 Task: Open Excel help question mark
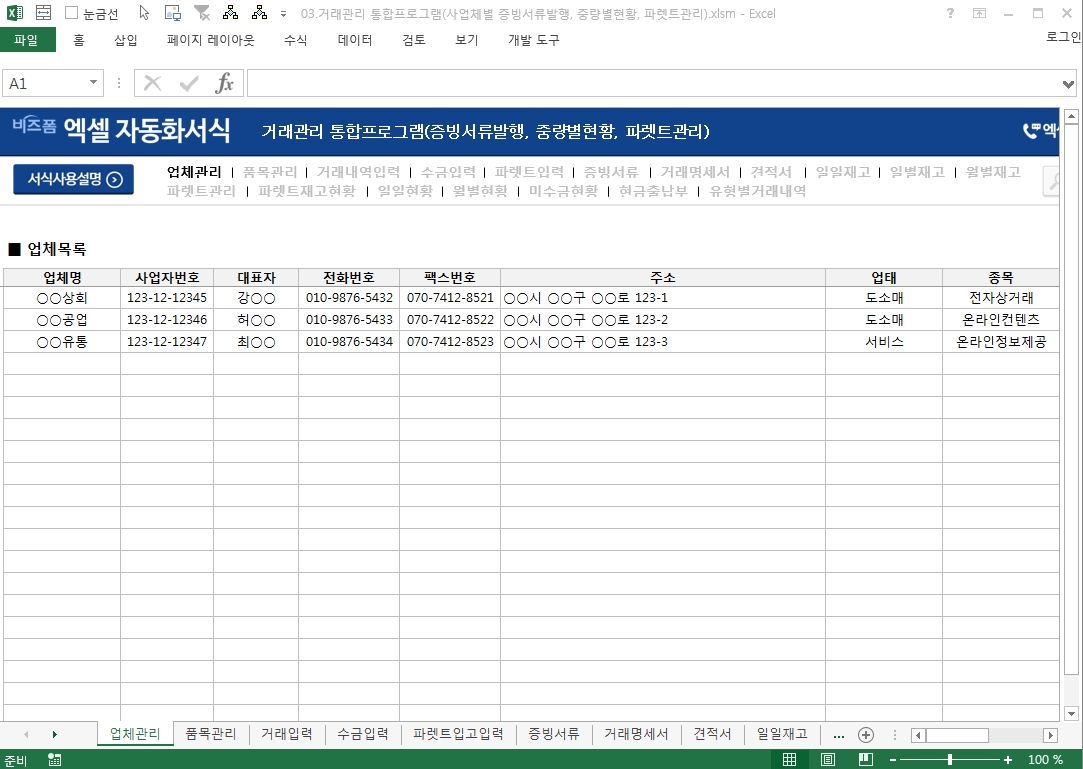pyautogui.click(x=950, y=13)
